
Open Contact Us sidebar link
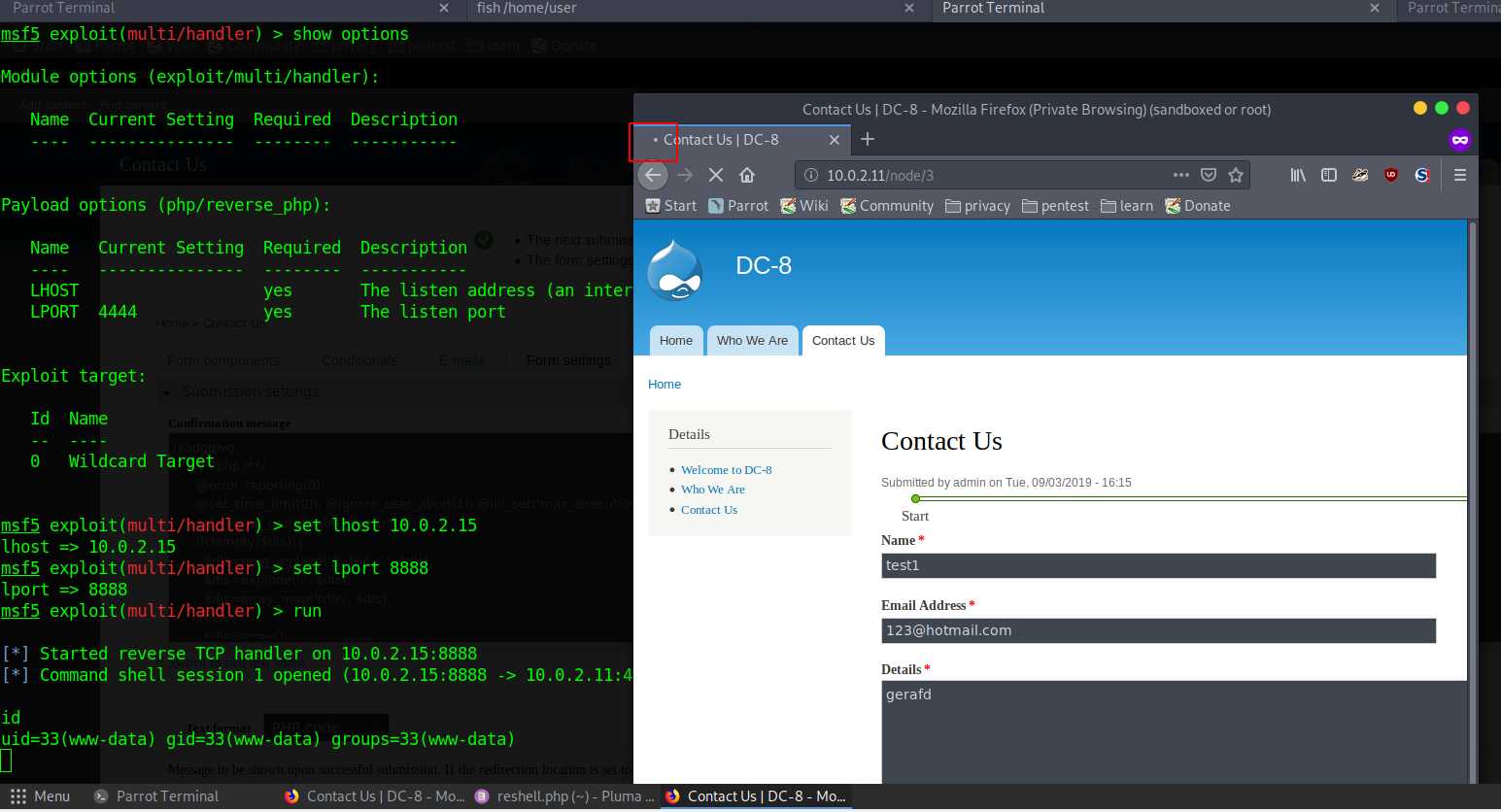click(x=709, y=510)
